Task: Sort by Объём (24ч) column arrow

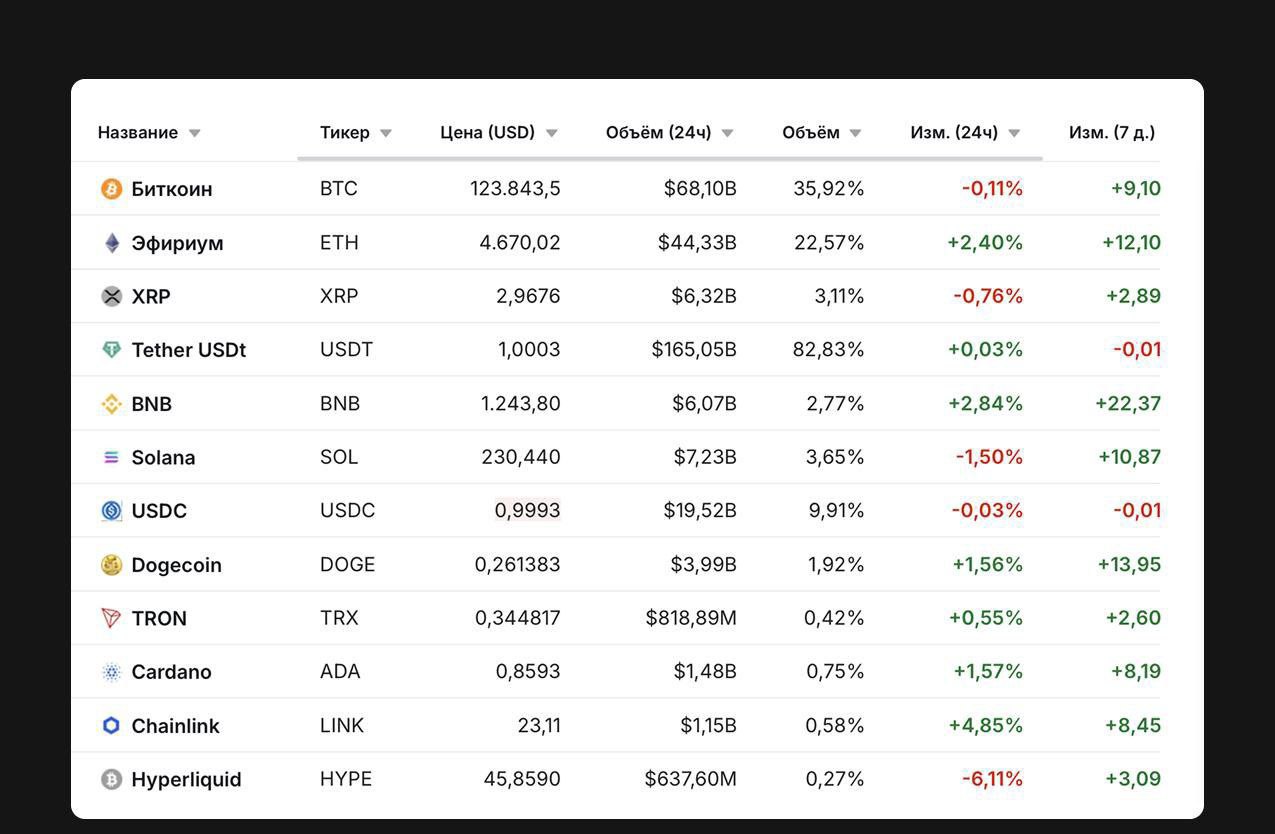Action: (727, 133)
